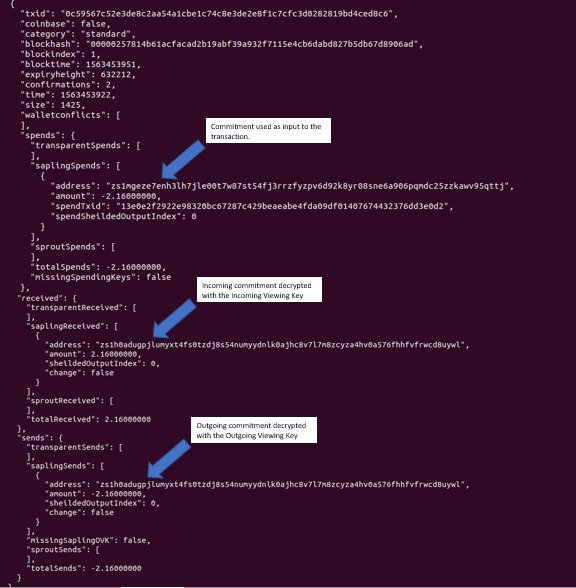Click the txid hash value
This screenshot has width=576, height=588.
[x=226, y=14]
